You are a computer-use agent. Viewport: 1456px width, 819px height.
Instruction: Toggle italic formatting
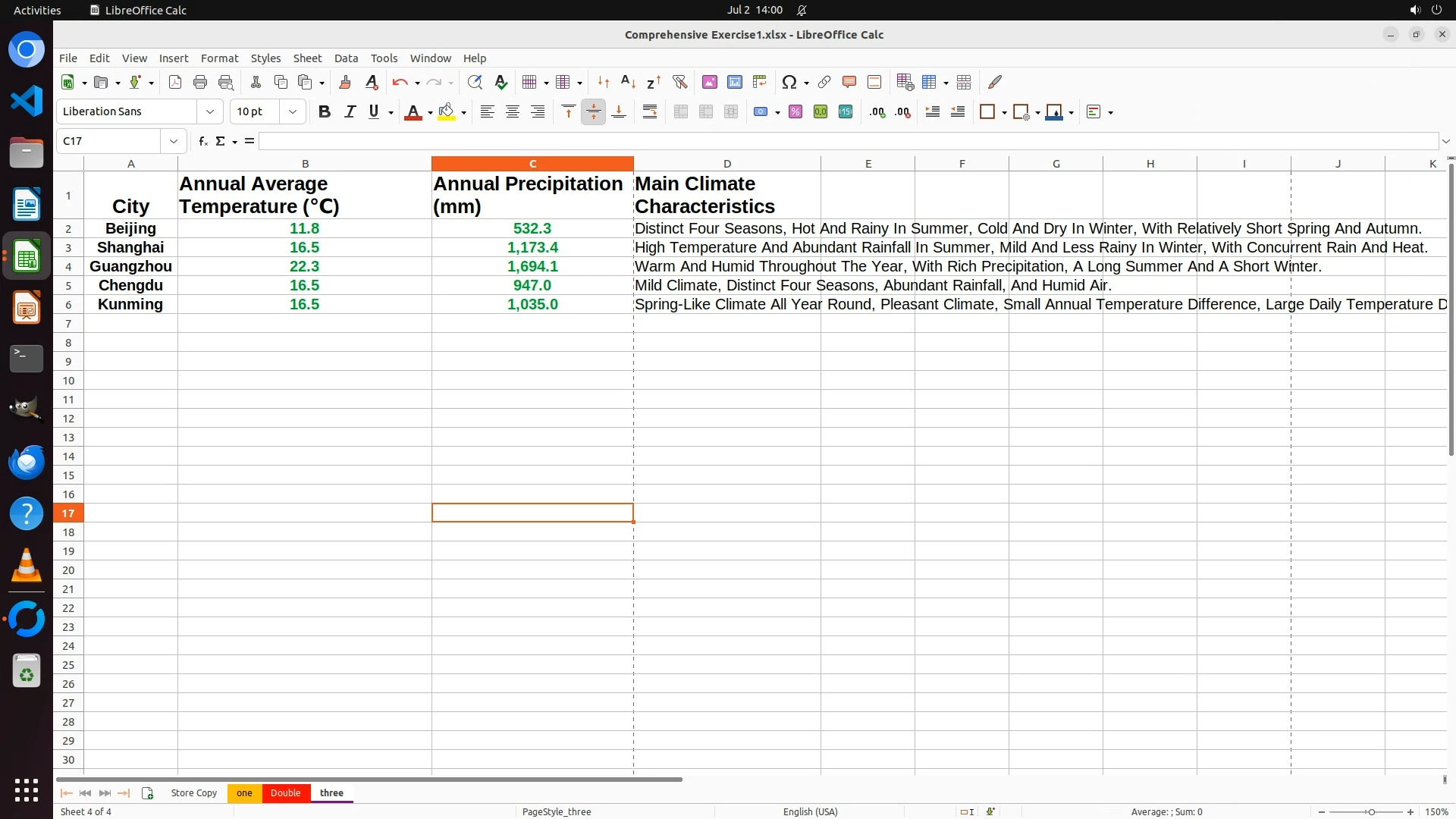(350, 111)
